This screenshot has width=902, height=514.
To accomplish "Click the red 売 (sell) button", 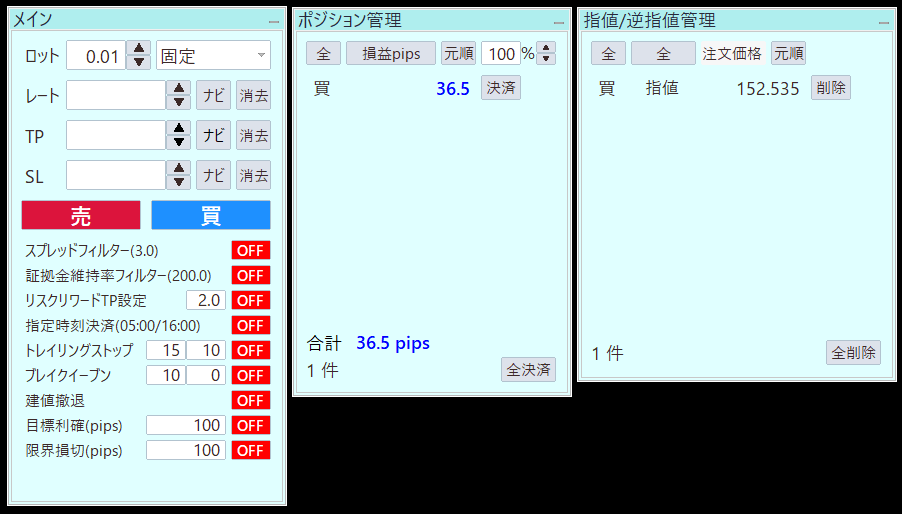I will [80, 215].
